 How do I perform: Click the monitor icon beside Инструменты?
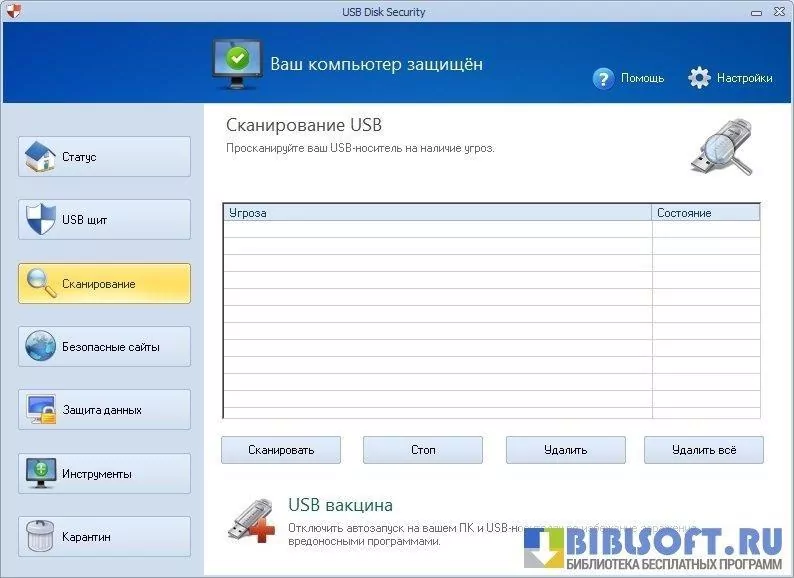(41, 473)
